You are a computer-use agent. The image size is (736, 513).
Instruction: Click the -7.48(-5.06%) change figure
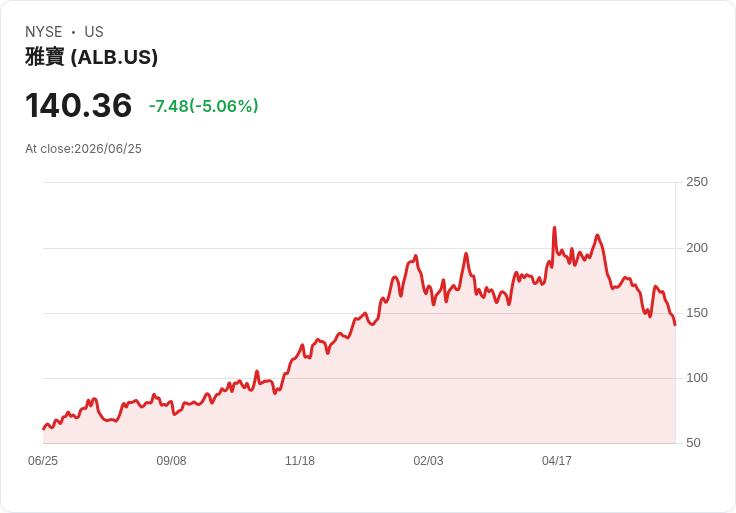(x=204, y=106)
